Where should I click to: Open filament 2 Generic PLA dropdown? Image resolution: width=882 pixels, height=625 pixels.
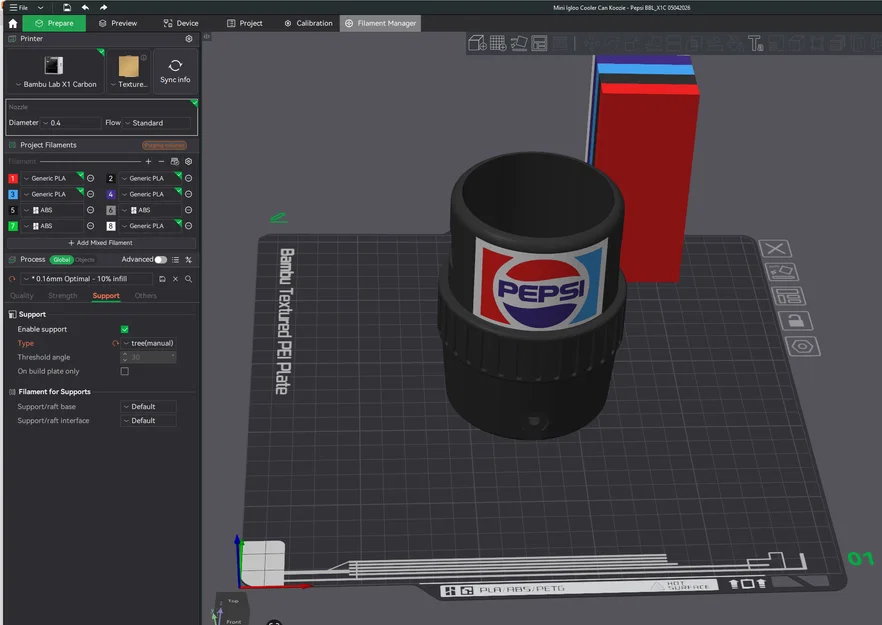click(150, 178)
